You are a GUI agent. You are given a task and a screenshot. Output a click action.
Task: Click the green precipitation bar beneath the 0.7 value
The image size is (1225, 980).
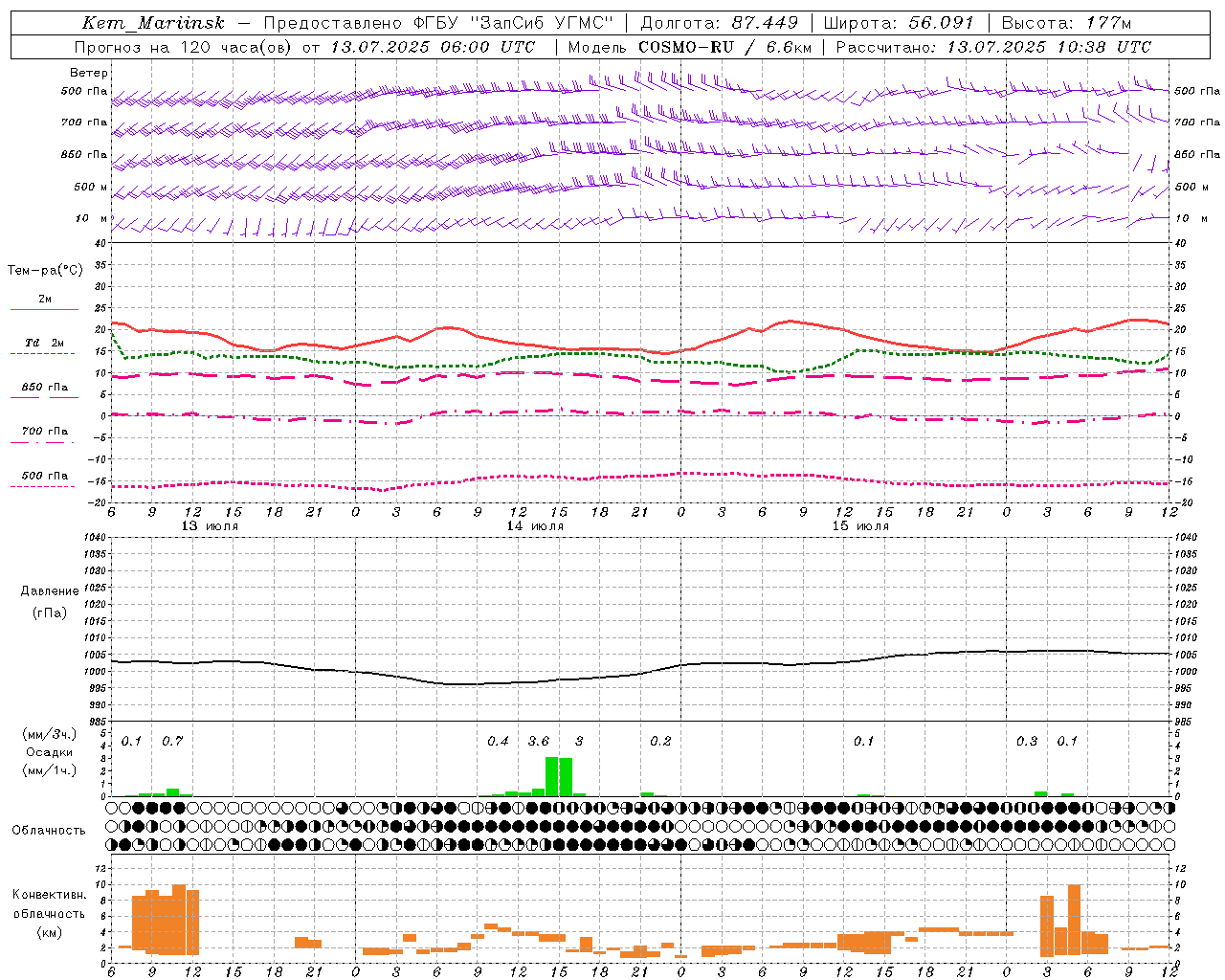click(172, 792)
